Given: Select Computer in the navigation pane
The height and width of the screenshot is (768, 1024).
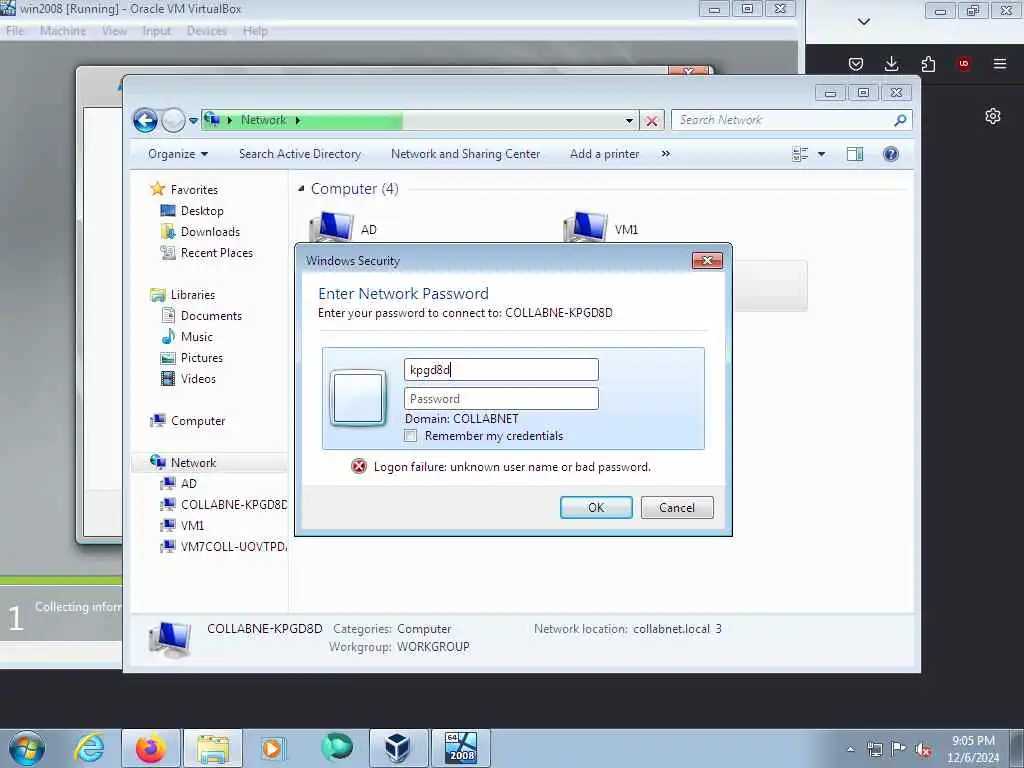Looking at the screenshot, I should tap(198, 421).
